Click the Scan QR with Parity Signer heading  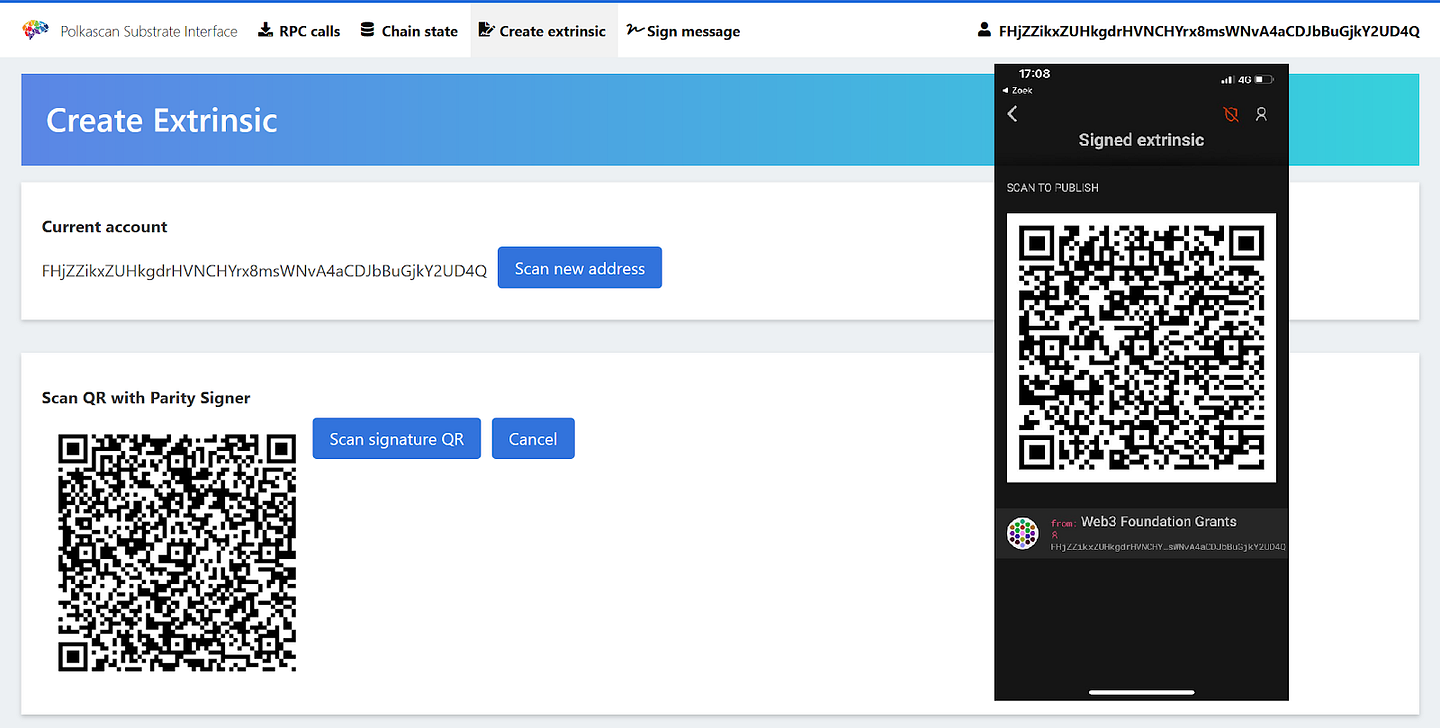146,398
